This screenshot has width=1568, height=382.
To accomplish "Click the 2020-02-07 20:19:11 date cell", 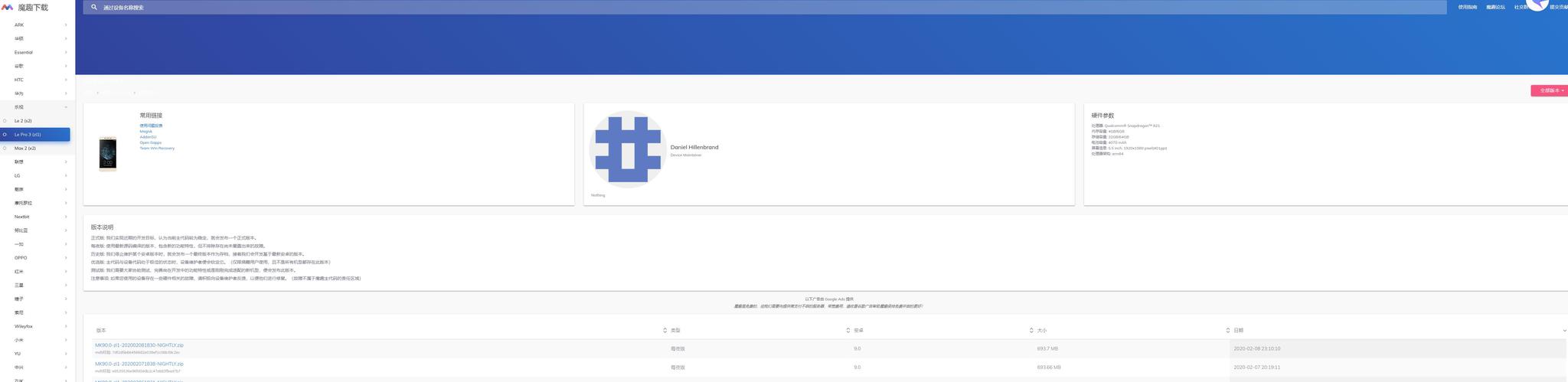I will click(1256, 367).
